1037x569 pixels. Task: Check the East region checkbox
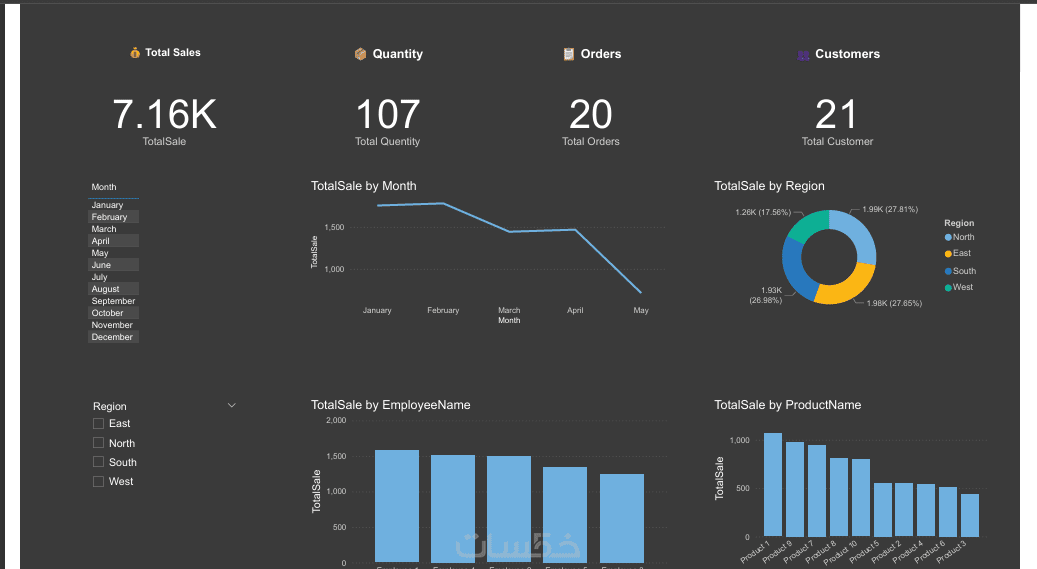pyautogui.click(x=99, y=423)
